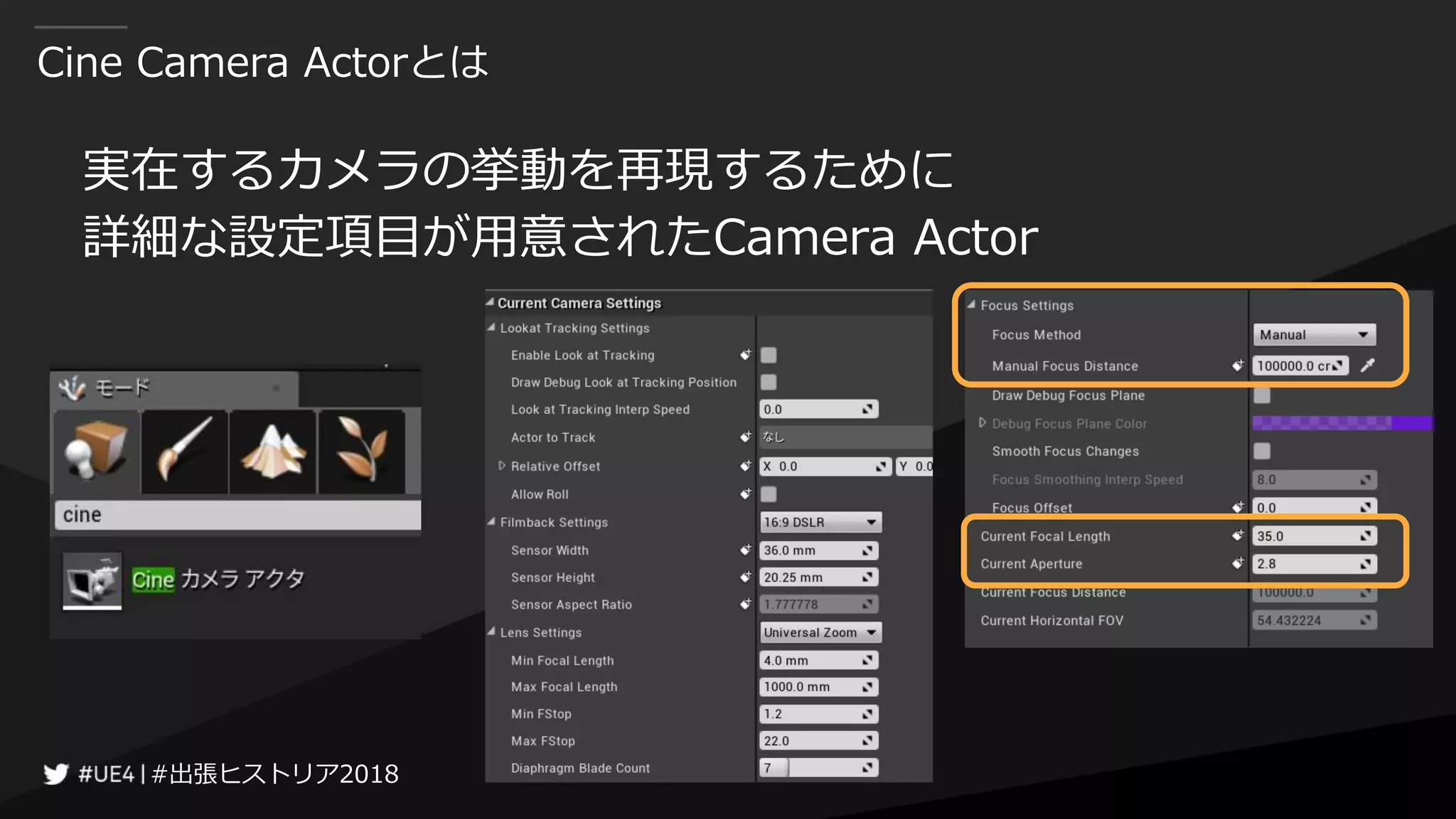Click keyframe icon for Current Aperture

(x=1238, y=564)
